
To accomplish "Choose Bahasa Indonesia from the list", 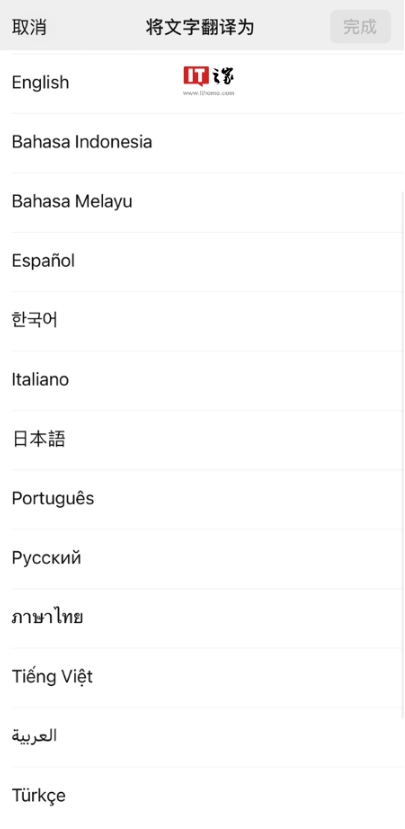I will click(x=202, y=143).
